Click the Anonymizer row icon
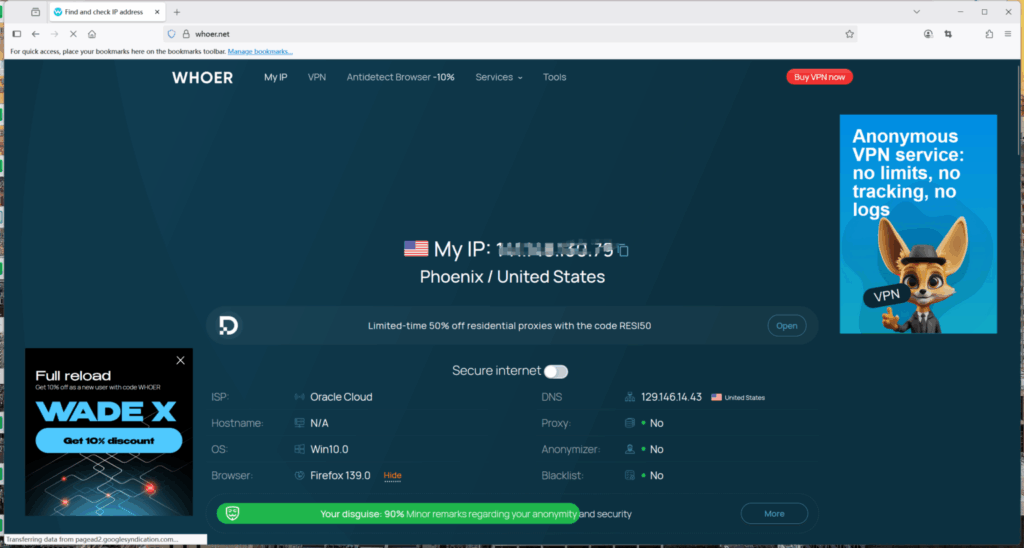 [630, 449]
